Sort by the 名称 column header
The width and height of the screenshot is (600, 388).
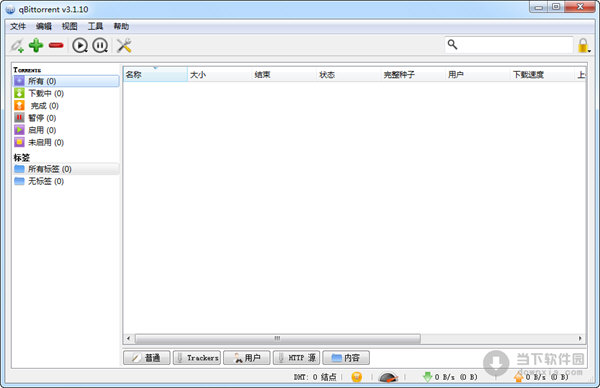pyautogui.click(x=155, y=75)
